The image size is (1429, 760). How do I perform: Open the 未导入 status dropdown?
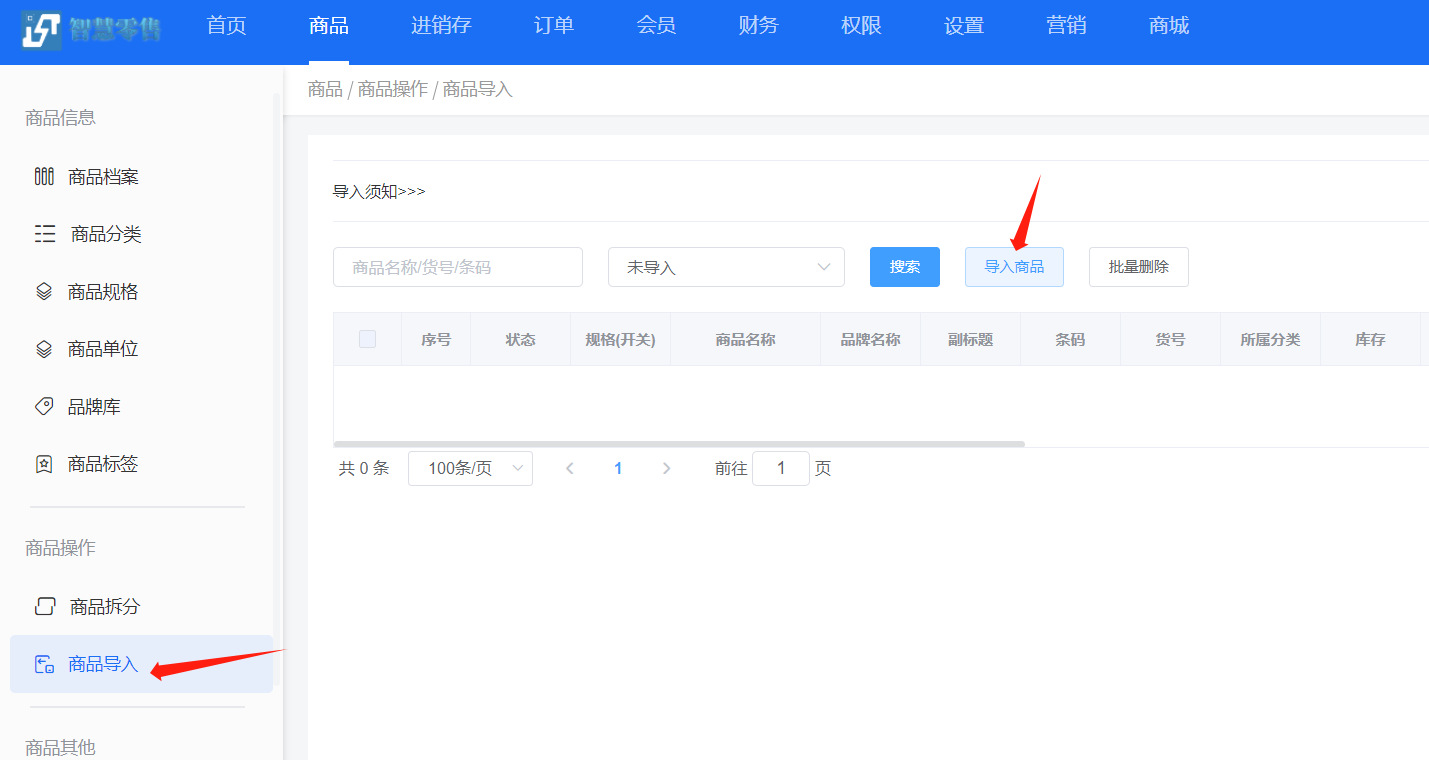click(x=726, y=267)
